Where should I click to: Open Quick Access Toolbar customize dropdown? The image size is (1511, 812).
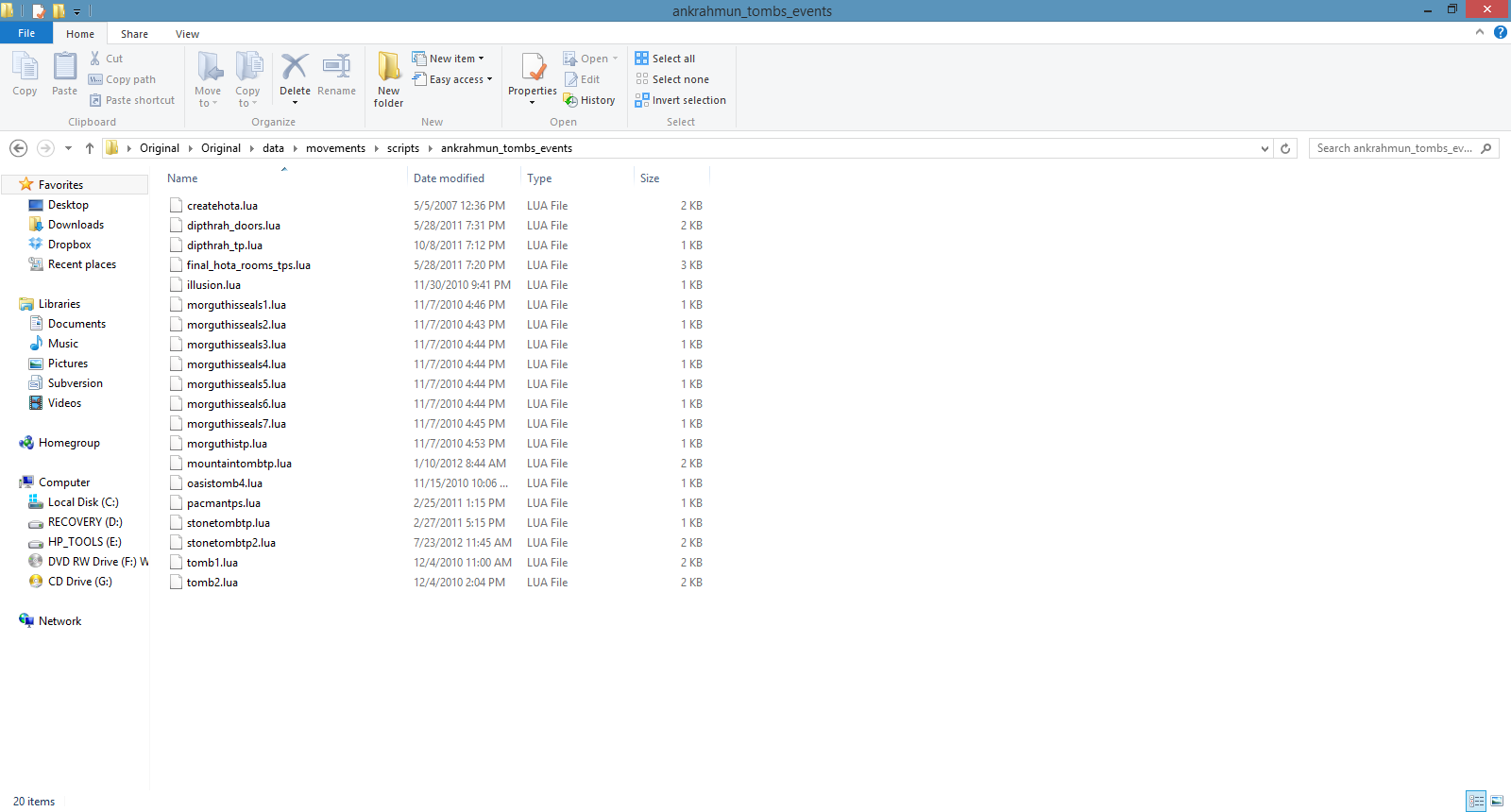pos(77,11)
